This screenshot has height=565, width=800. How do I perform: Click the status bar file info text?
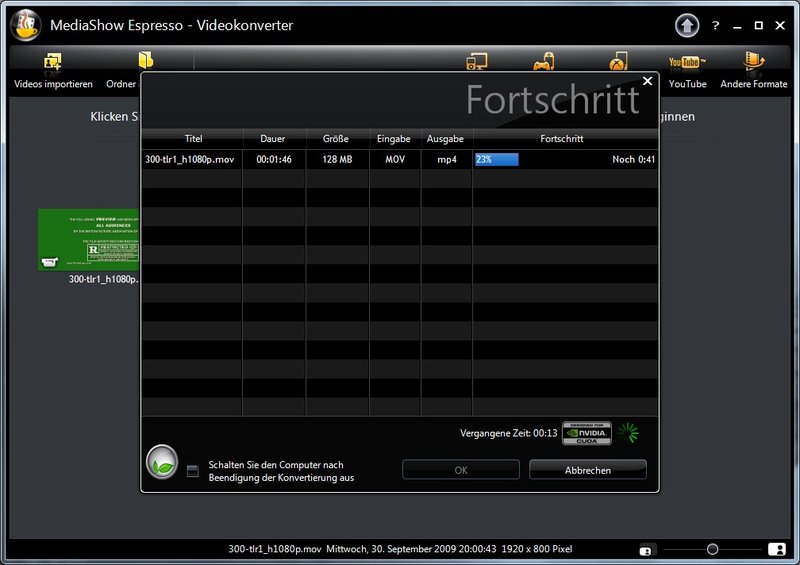[400, 549]
